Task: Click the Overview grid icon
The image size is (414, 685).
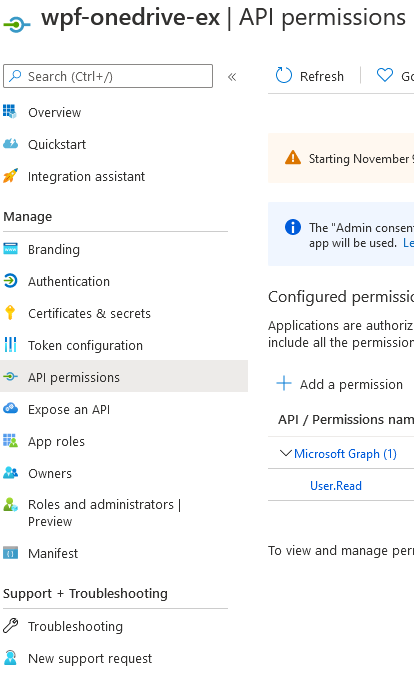Action: [10, 112]
